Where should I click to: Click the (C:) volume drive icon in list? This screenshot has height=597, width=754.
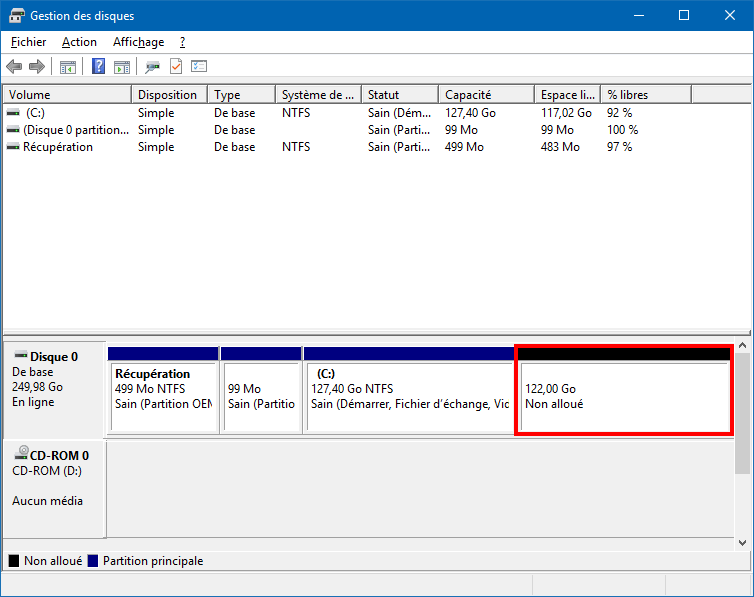click(13, 112)
